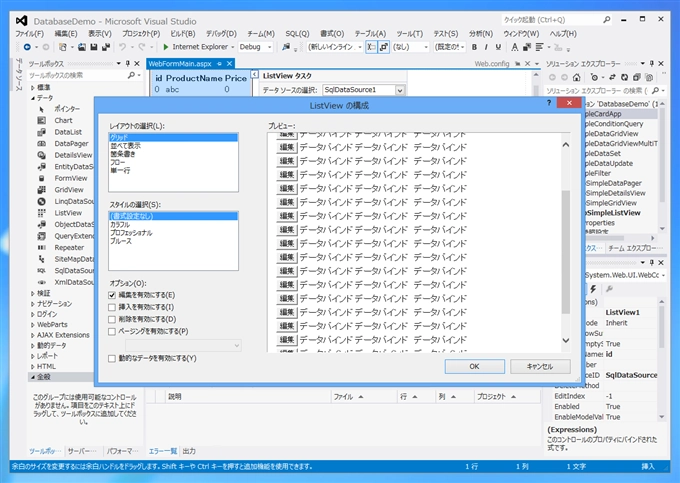Select the GridView control icon in toolbox
This screenshot has width=680, height=483.
click(41, 189)
